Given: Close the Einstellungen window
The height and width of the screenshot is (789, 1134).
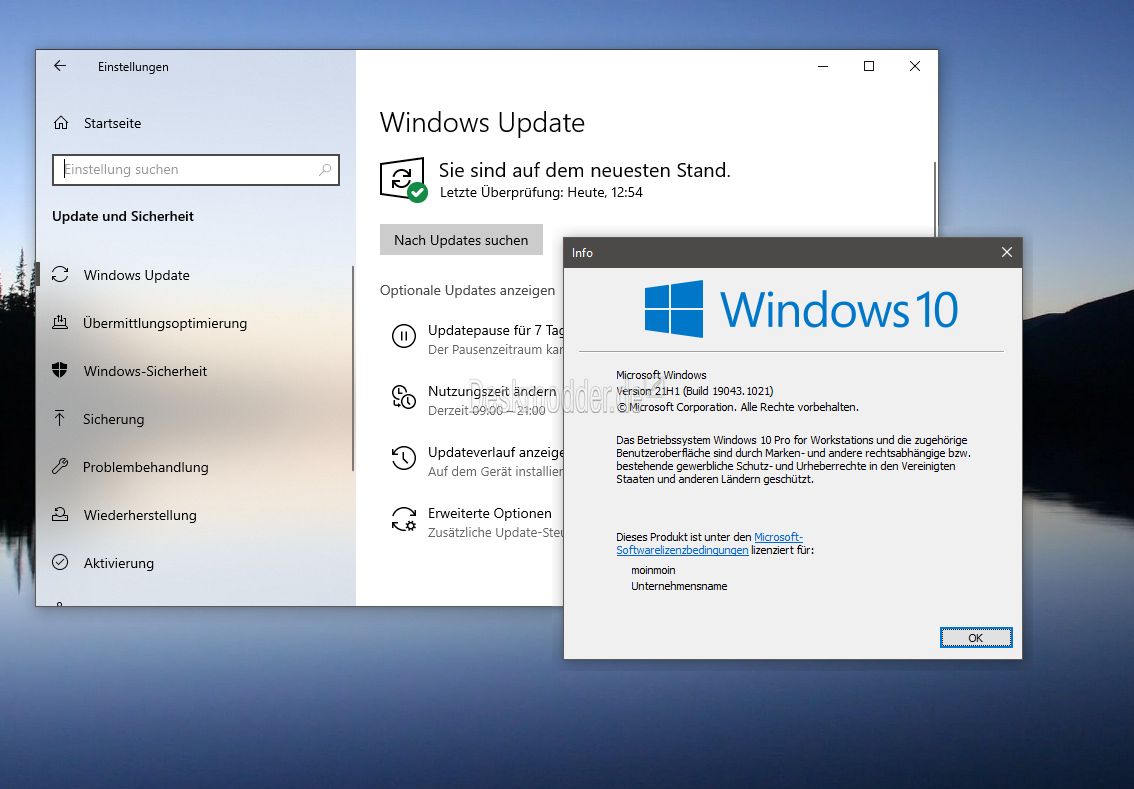Looking at the screenshot, I should [x=915, y=67].
